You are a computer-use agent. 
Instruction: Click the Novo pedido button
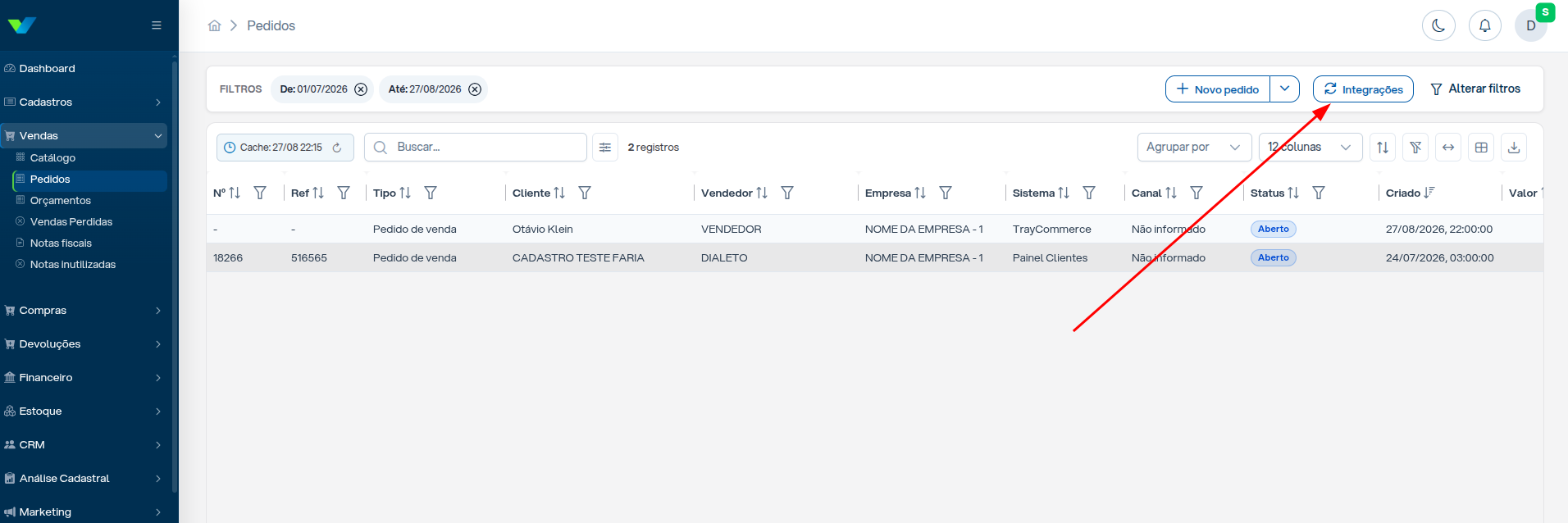click(x=1218, y=89)
